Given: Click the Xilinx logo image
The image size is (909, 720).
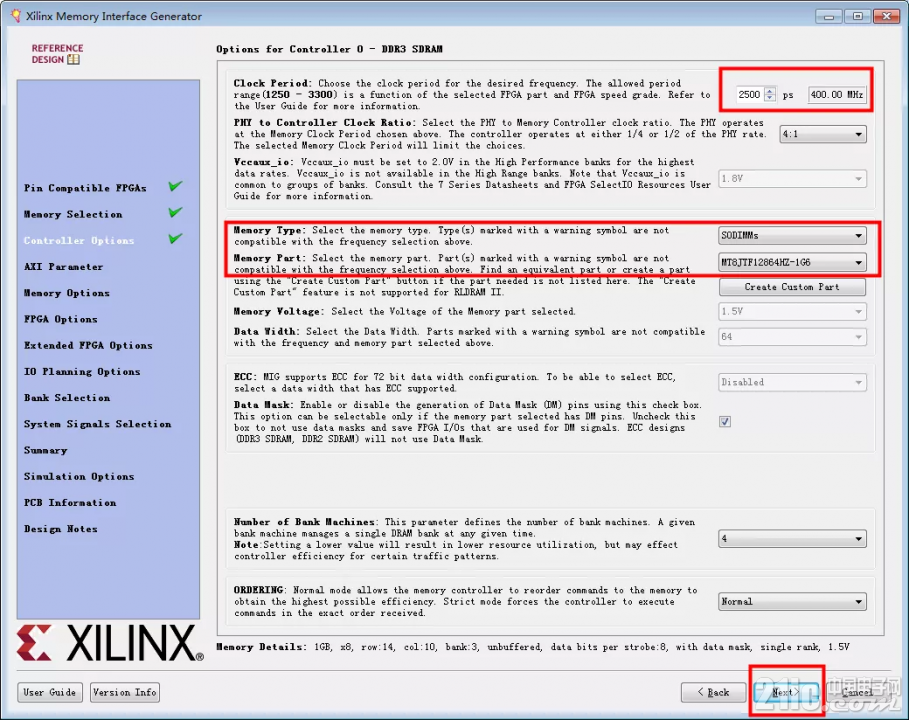Looking at the screenshot, I should (110, 642).
